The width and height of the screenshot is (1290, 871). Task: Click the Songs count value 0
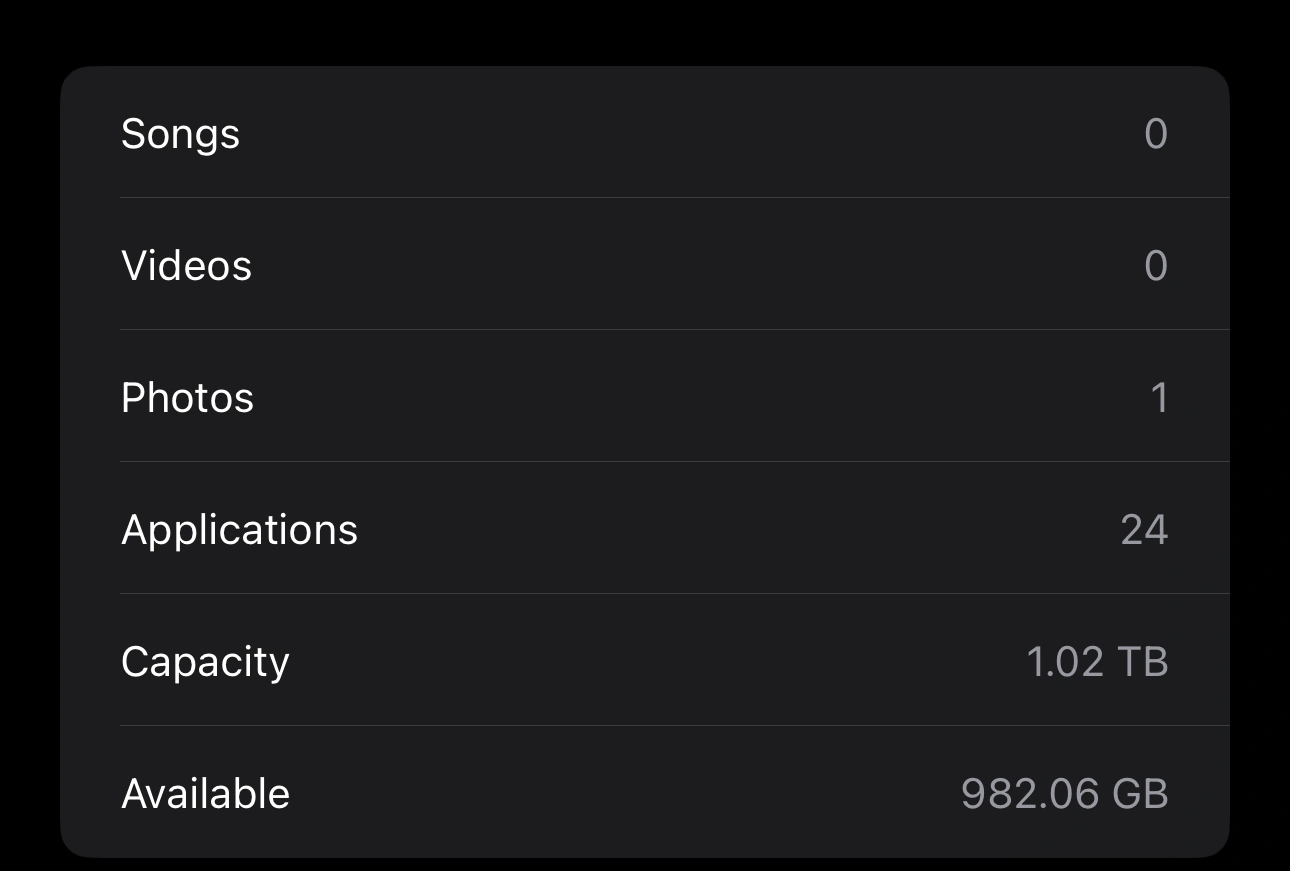click(x=1156, y=134)
